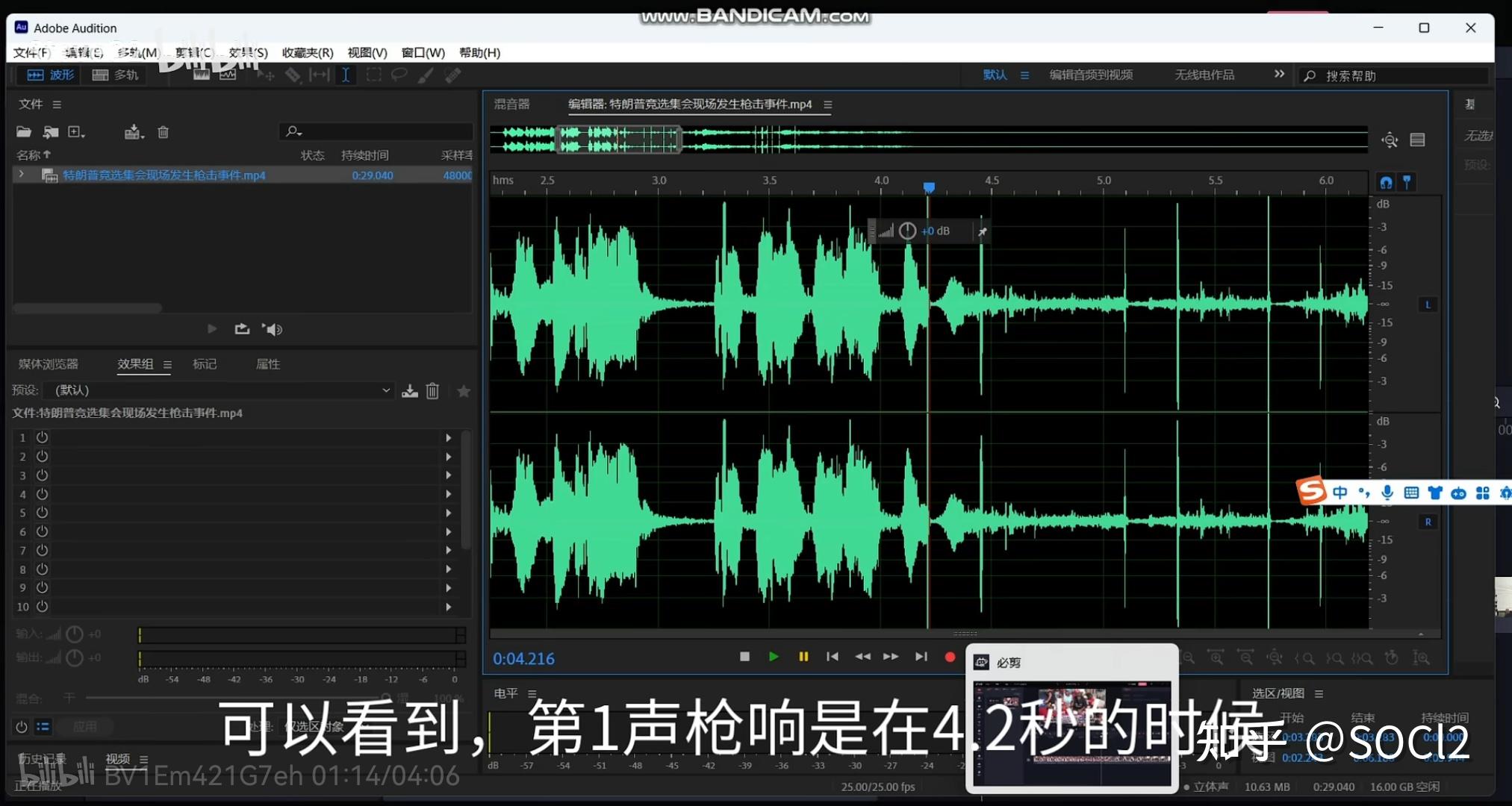Screen dimensions: 1512x806
Task: Select the 默认 workspace
Action: pyautogui.click(x=995, y=75)
